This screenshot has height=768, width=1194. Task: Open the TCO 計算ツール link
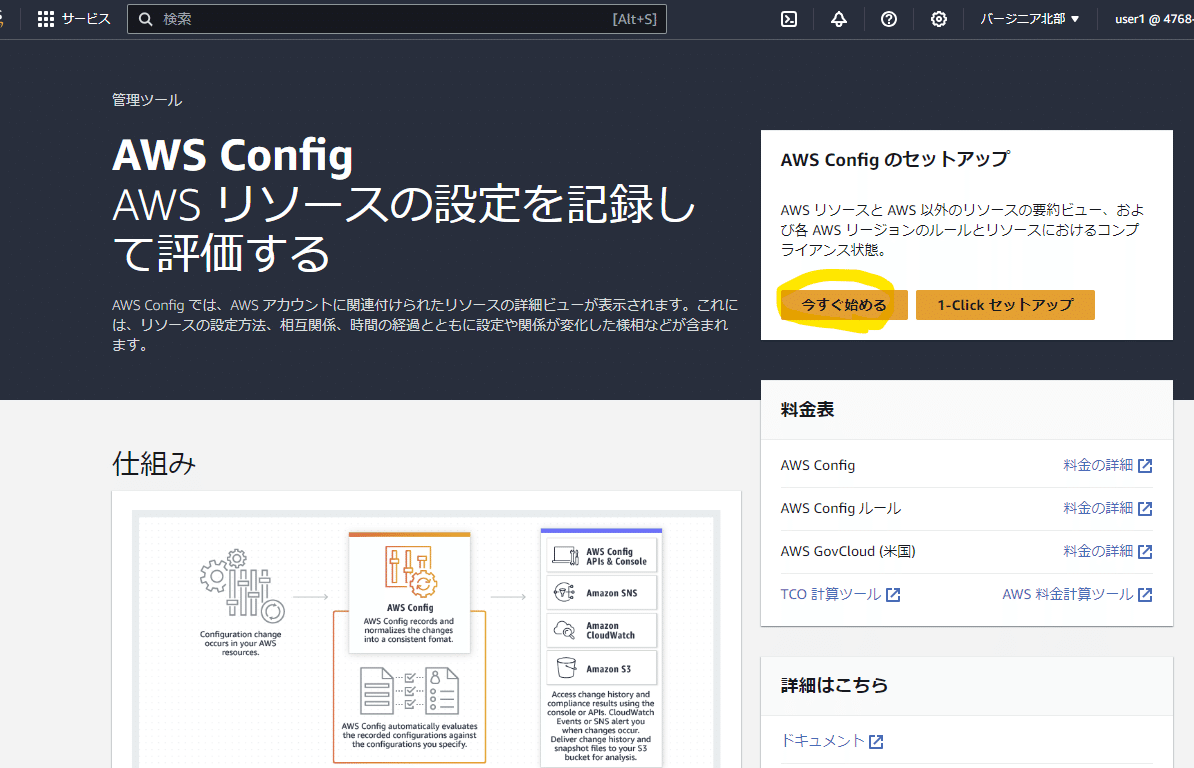[x=831, y=594]
